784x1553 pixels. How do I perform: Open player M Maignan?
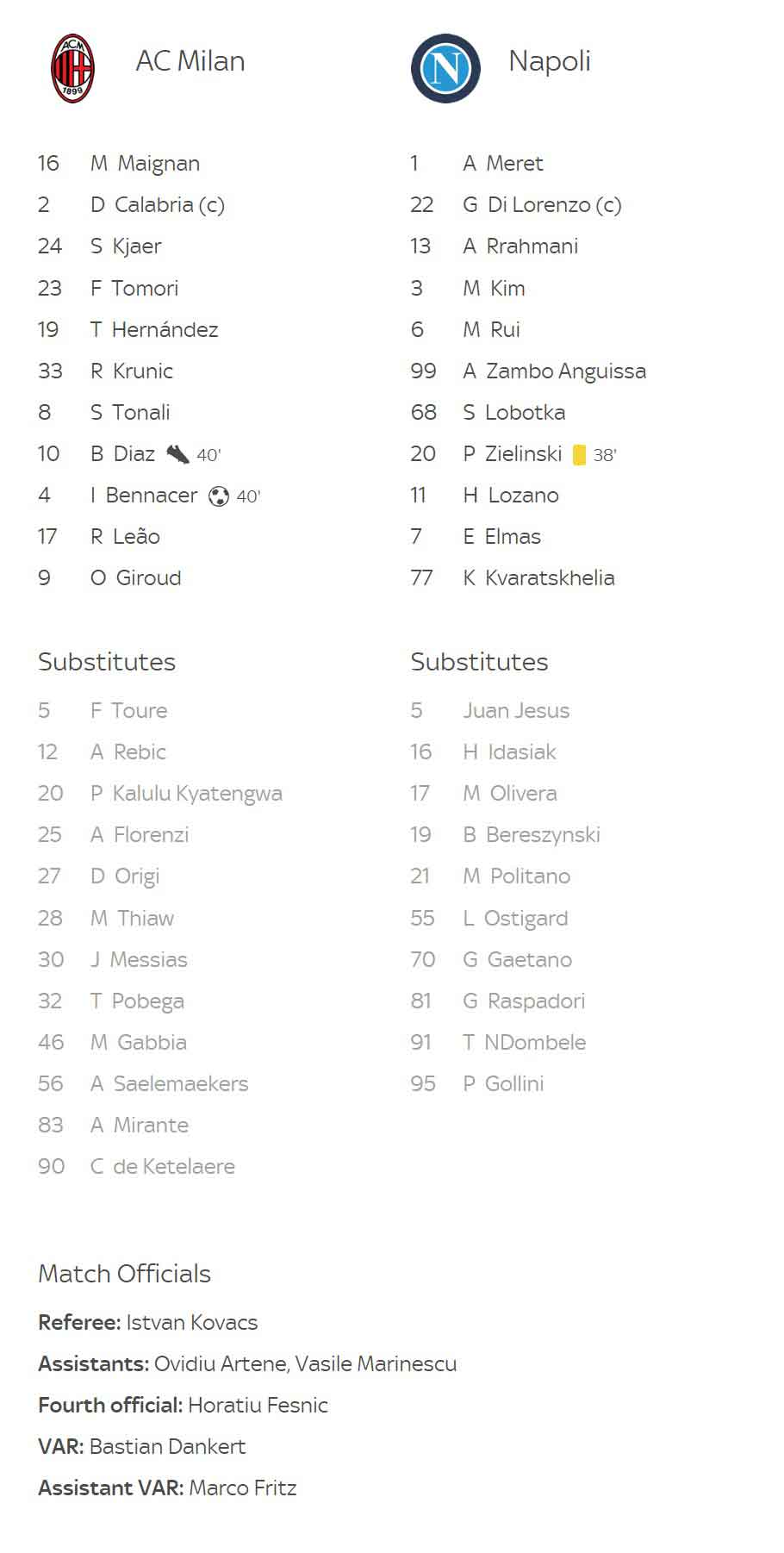click(x=145, y=163)
